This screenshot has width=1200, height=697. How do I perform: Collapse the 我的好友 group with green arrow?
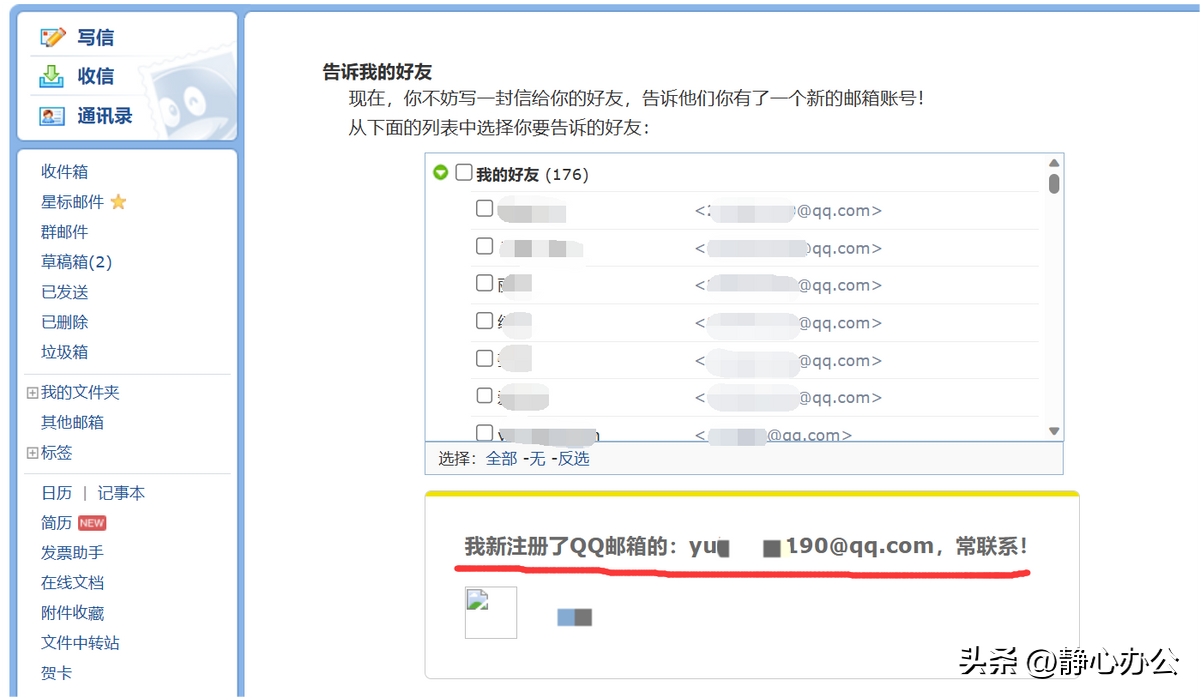pos(440,173)
